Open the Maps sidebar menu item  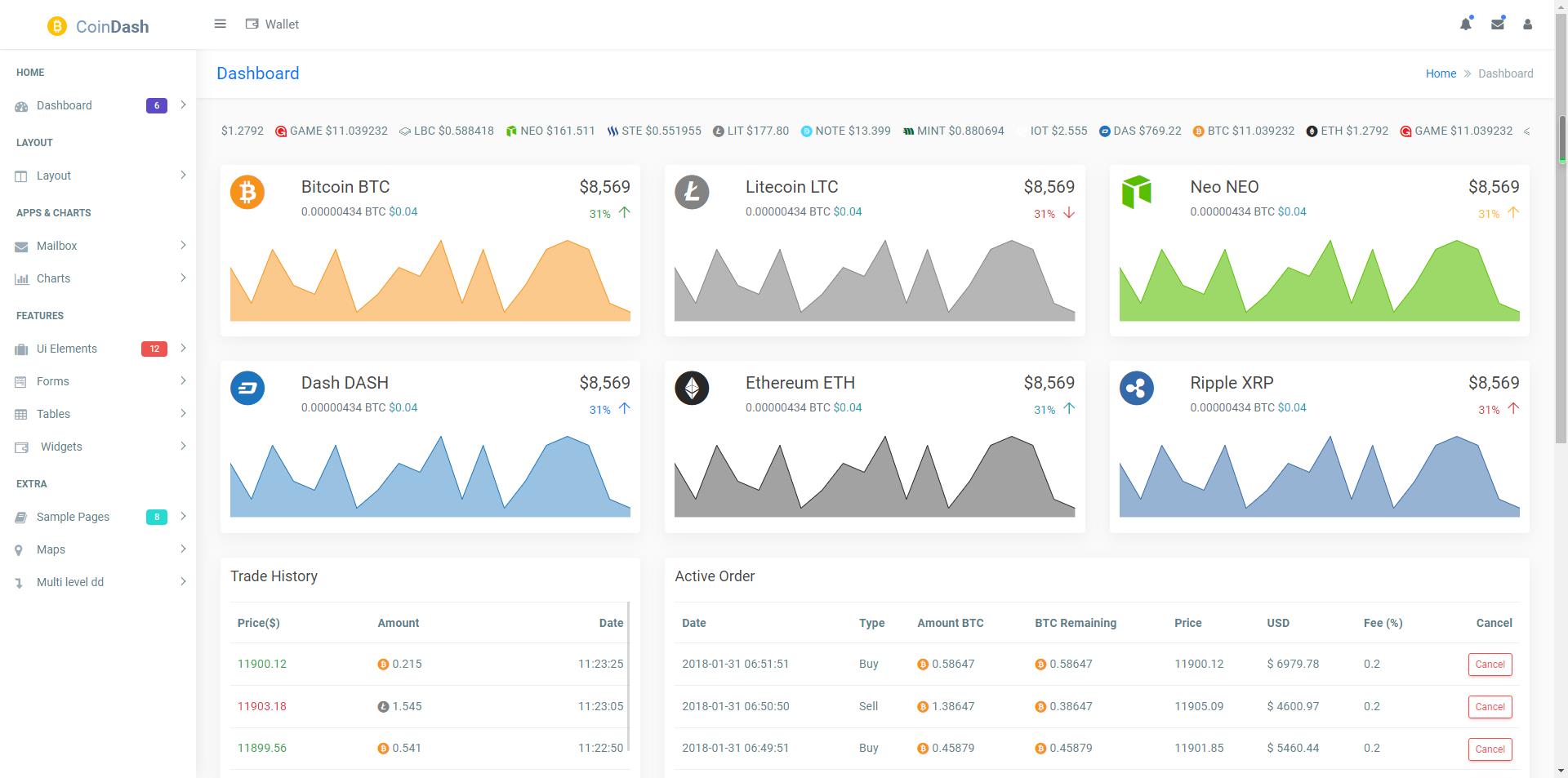pyautogui.click(x=98, y=549)
